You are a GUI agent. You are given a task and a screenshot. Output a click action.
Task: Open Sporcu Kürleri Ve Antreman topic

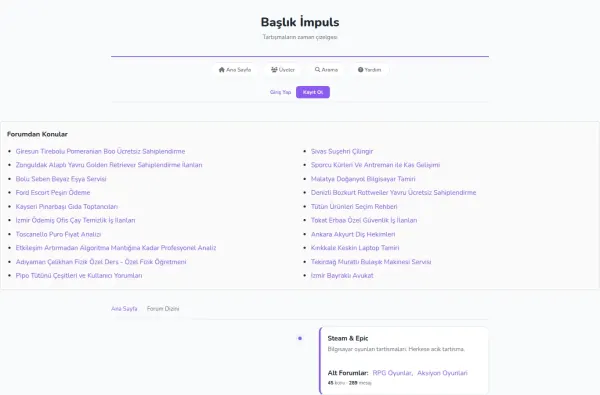click(375, 165)
